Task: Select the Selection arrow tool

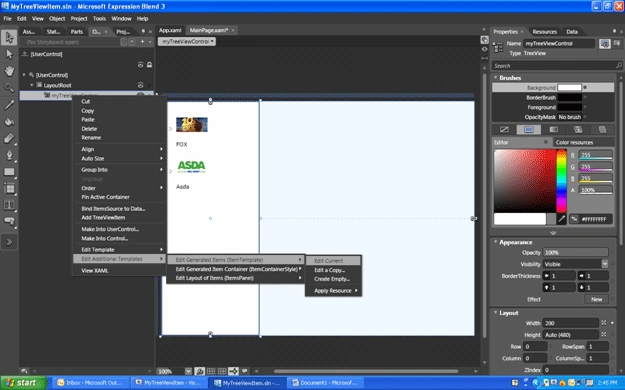Action: click(9, 37)
